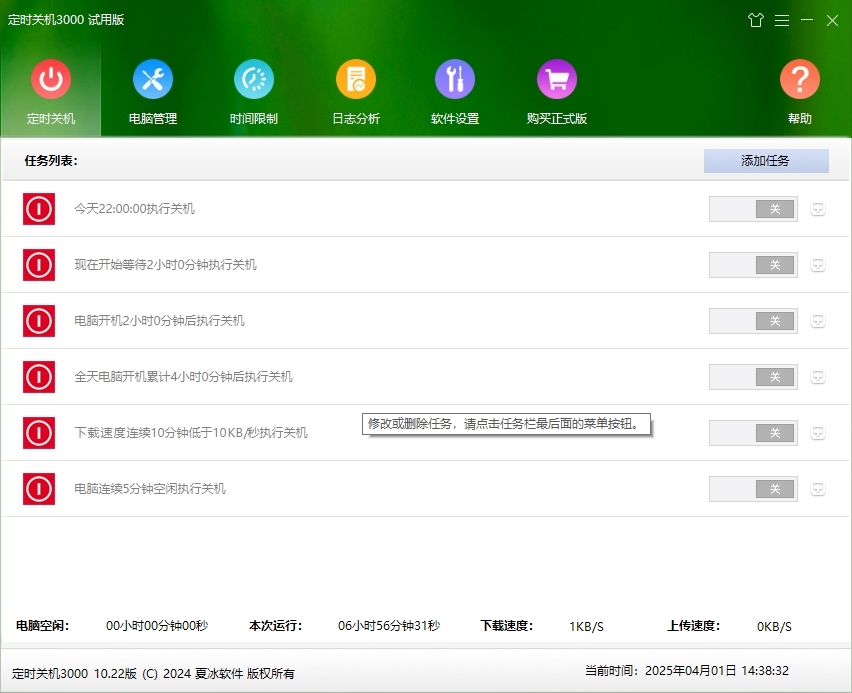Open the hamburger main menu icon
Viewport: 852px width, 693px height.
(x=782, y=21)
